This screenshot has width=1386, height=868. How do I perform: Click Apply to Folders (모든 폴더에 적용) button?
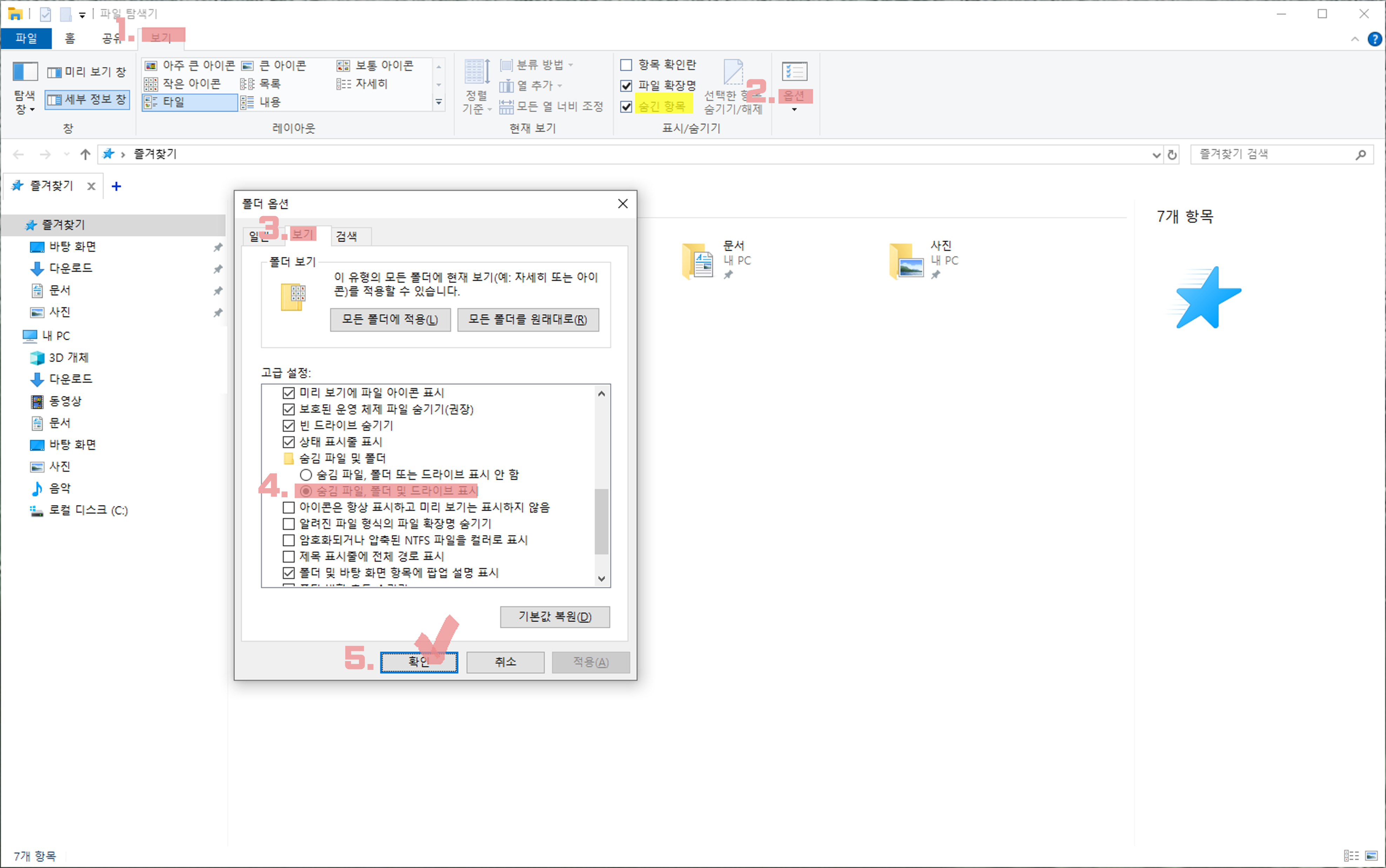point(390,320)
